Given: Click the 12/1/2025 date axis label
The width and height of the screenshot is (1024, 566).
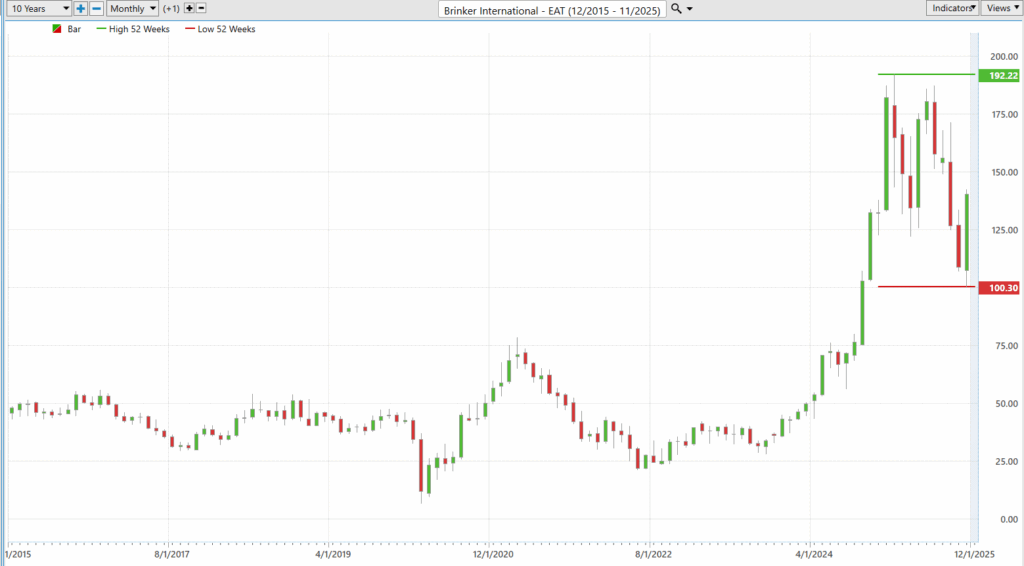Looking at the screenshot, I should tap(974, 554).
